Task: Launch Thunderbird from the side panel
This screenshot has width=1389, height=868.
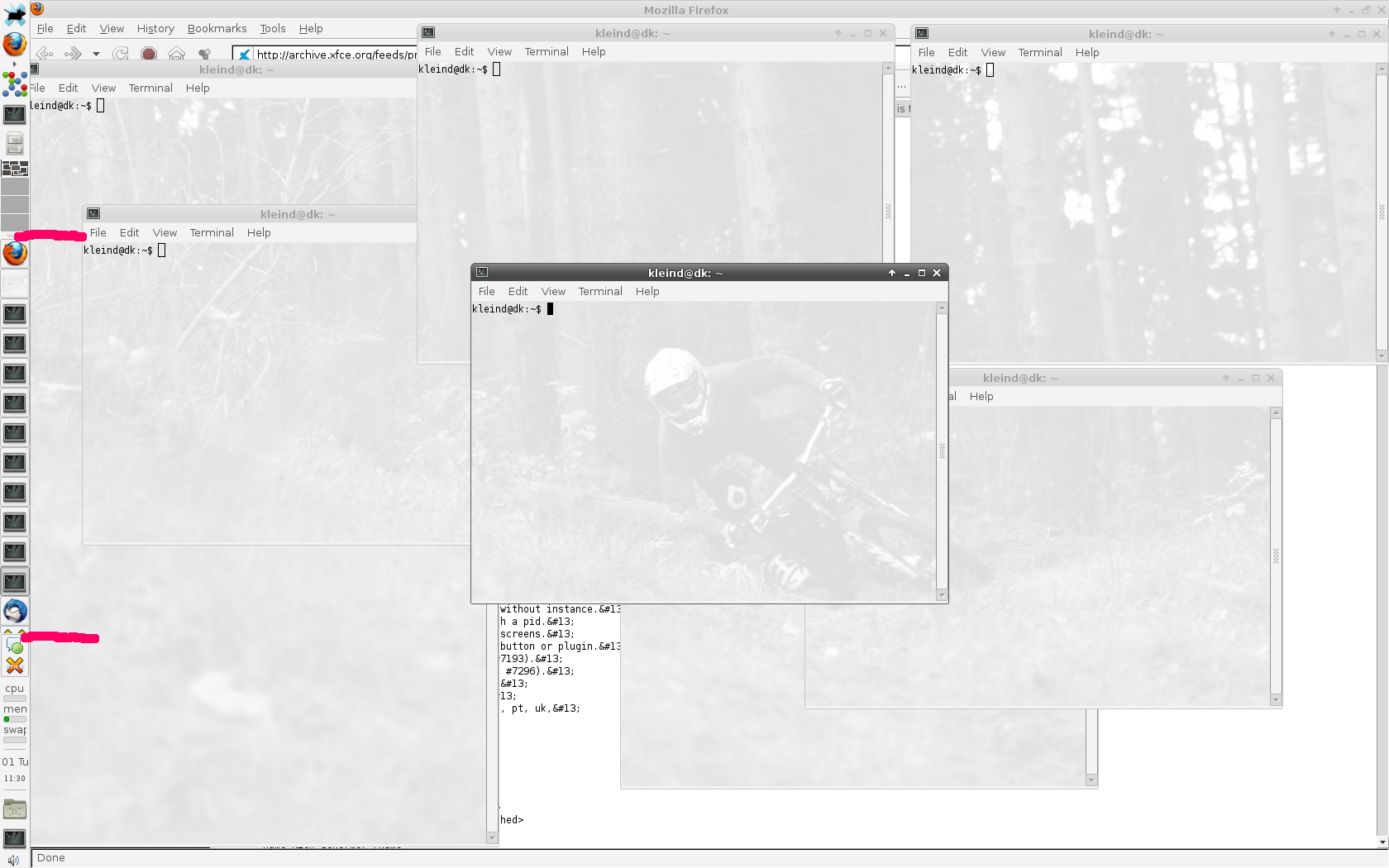Action: coord(15,612)
